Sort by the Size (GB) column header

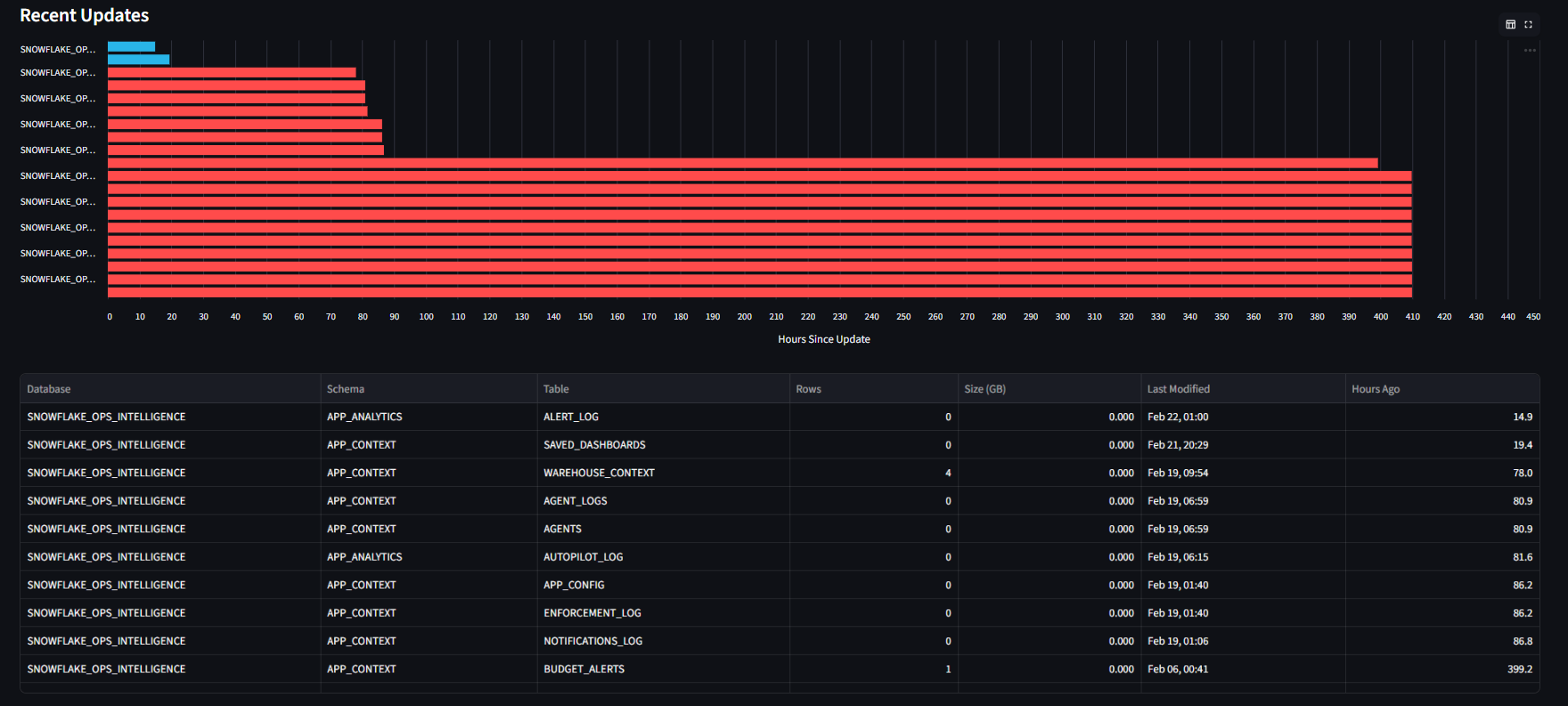click(x=1049, y=389)
